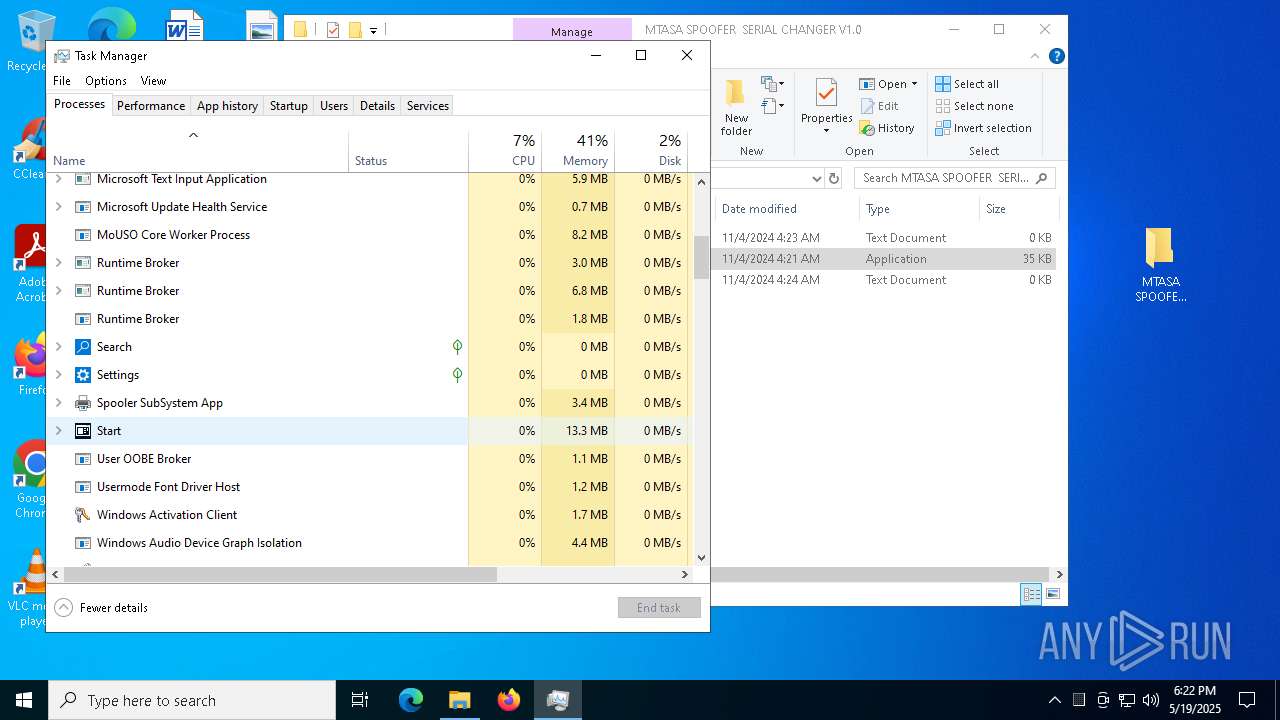
Task: Sort processes by Memory column
Action: 577,150
